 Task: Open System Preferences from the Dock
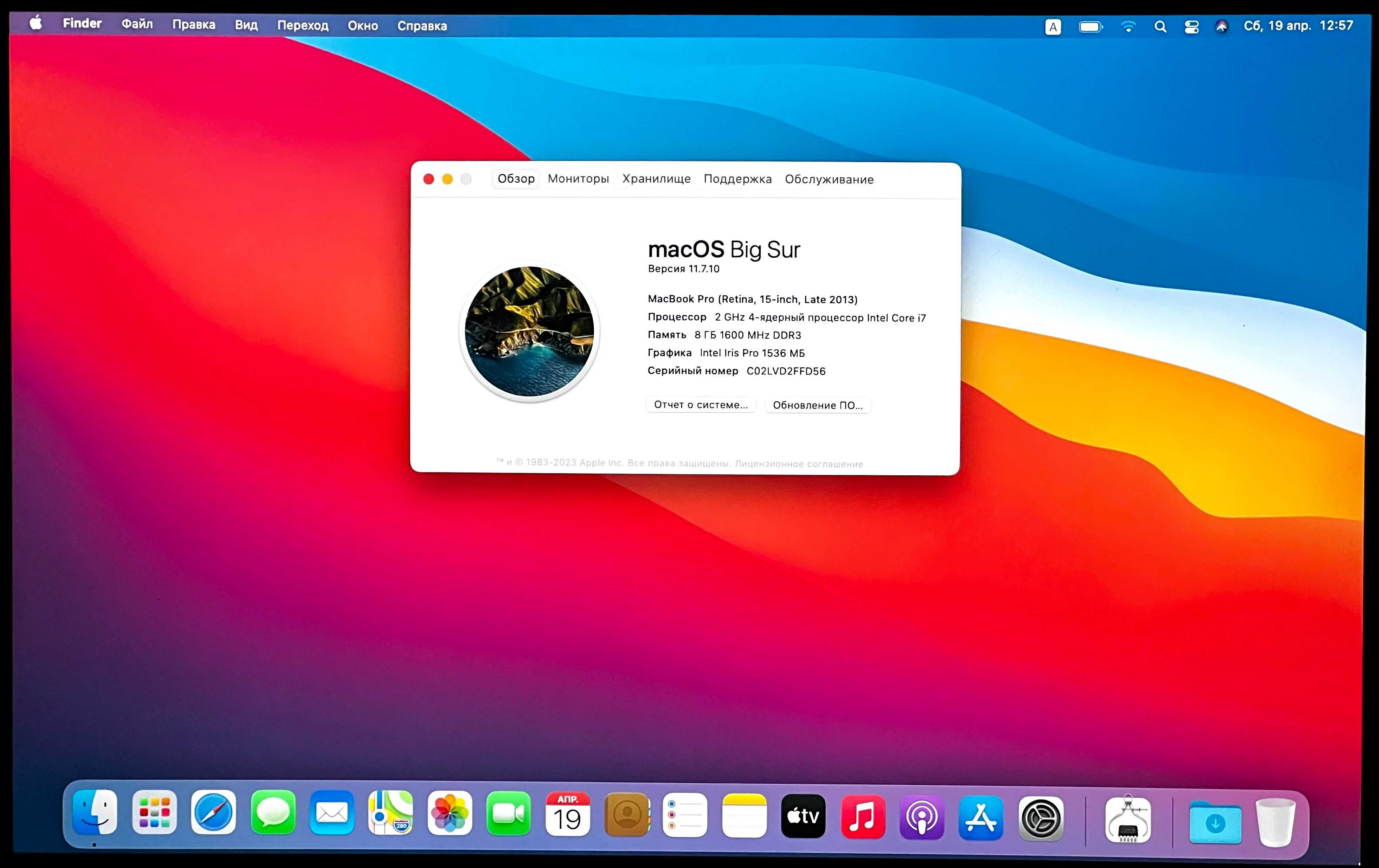pos(1041,819)
